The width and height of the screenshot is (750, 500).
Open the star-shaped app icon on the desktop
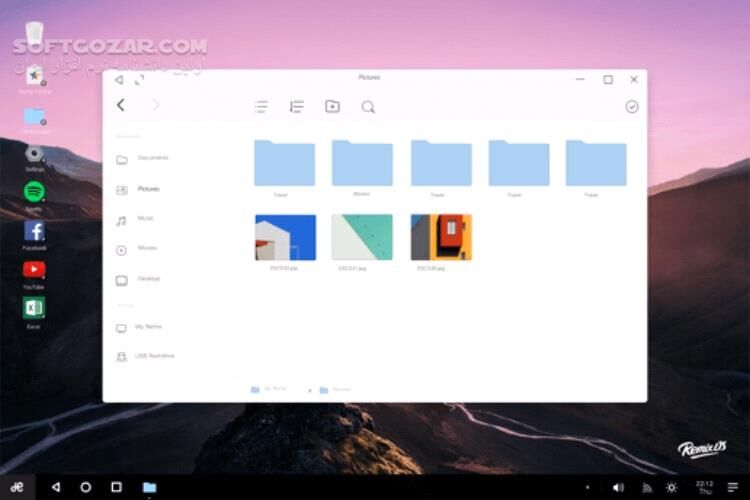click(34, 75)
